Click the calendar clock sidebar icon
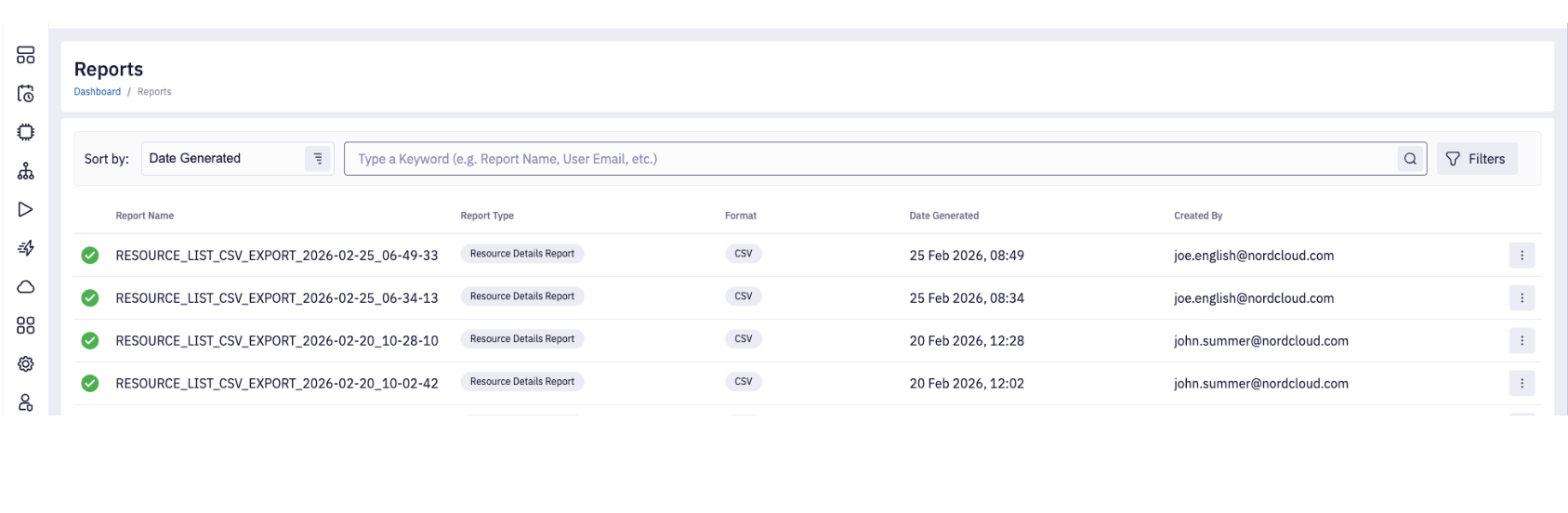The width and height of the screenshot is (1568, 513). (x=26, y=94)
